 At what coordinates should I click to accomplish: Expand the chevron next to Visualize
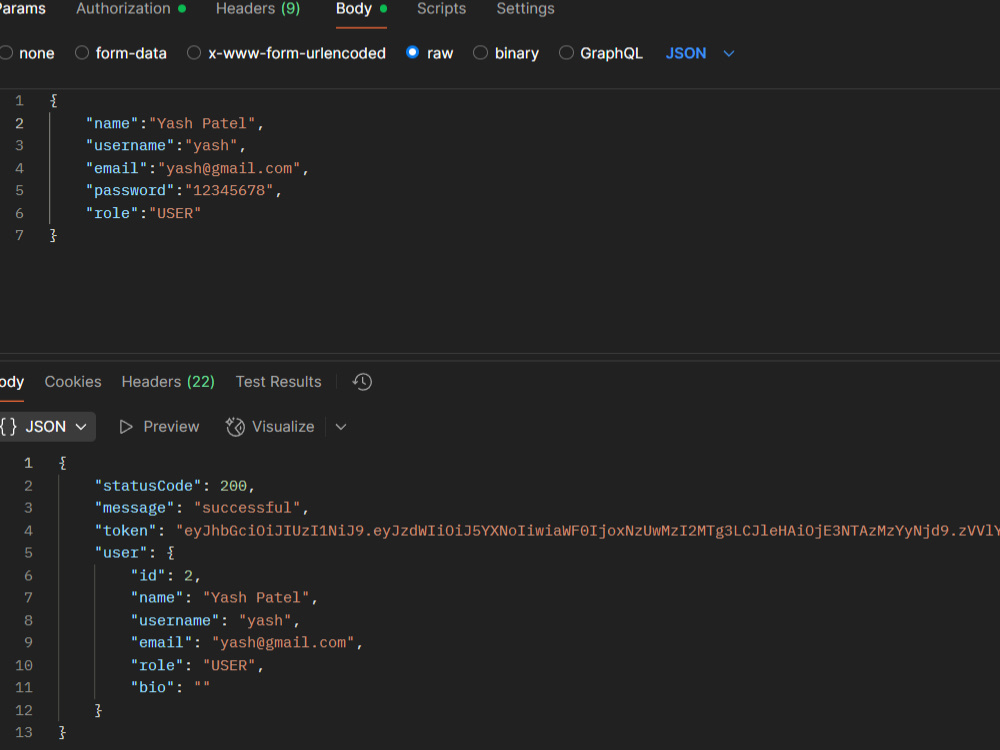[x=340, y=426]
